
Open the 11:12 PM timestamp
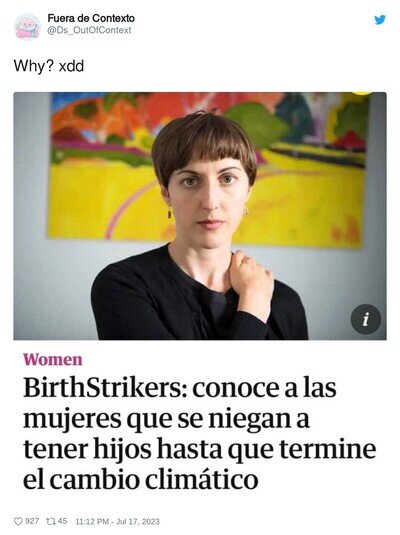point(92,522)
